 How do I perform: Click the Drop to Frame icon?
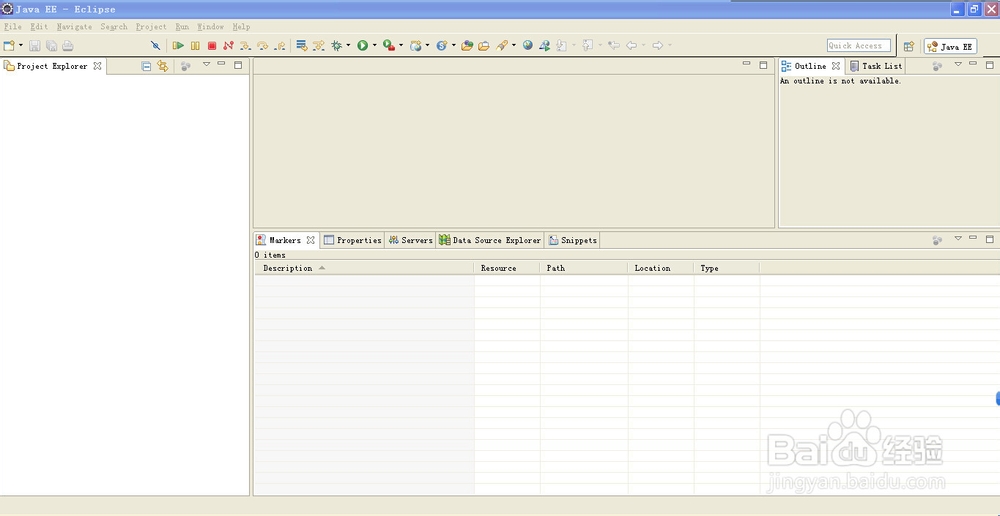click(x=302, y=45)
